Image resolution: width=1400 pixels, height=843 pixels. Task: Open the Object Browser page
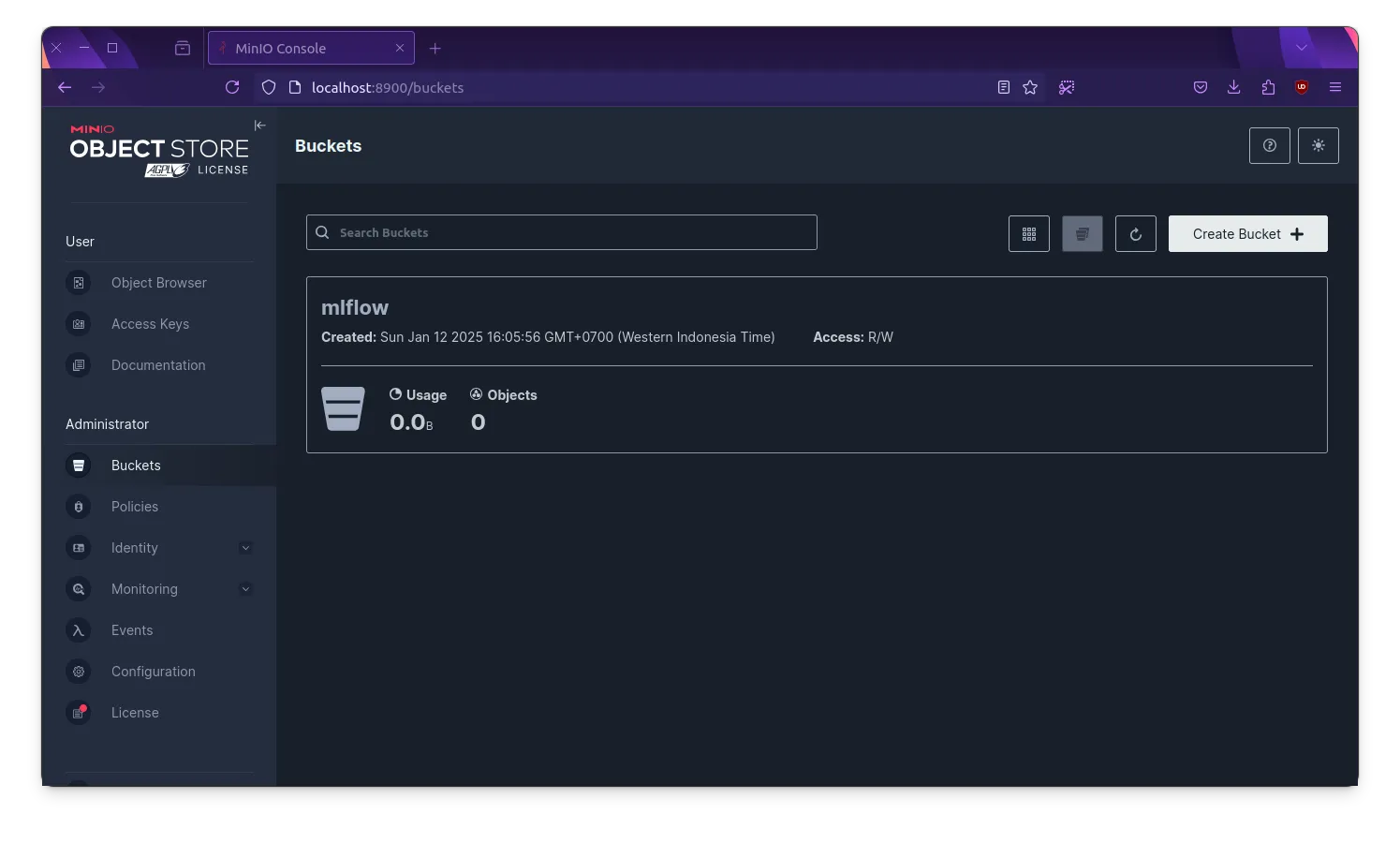(159, 283)
